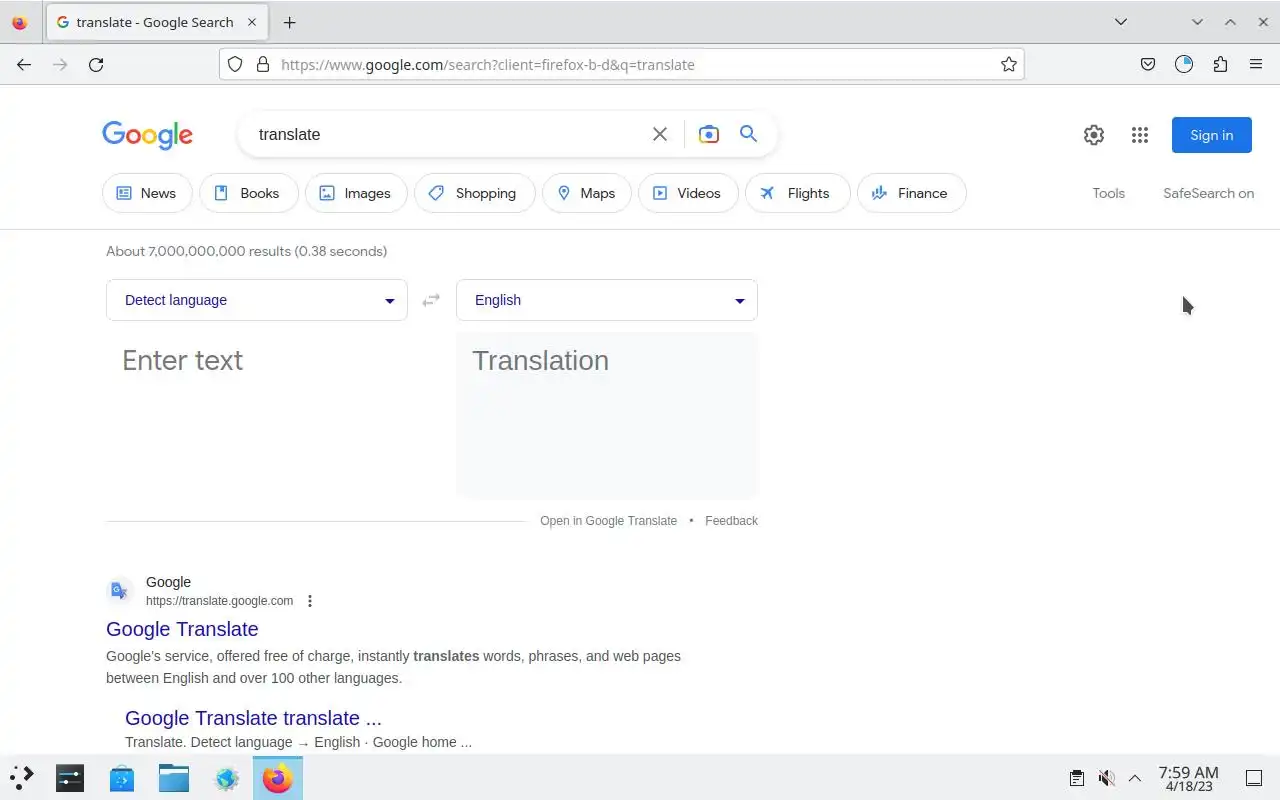The height and width of the screenshot is (800, 1280).
Task: Click the translate.google.com URL text
Action: pos(220,601)
